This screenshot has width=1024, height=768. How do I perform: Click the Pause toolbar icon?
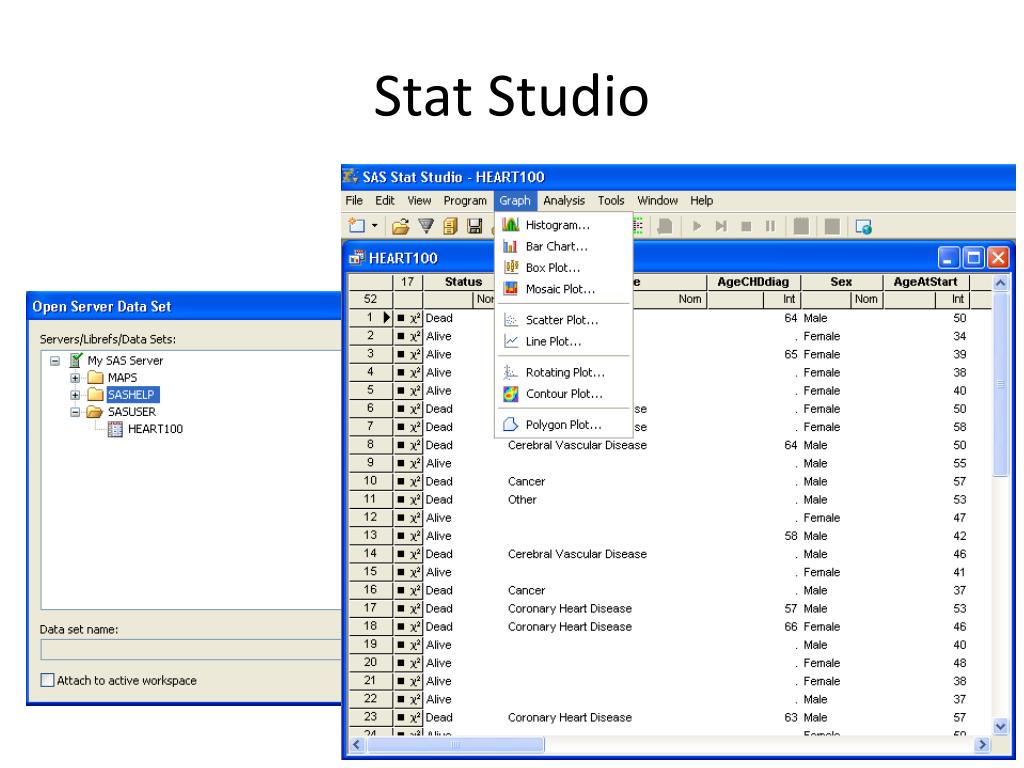click(770, 226)
